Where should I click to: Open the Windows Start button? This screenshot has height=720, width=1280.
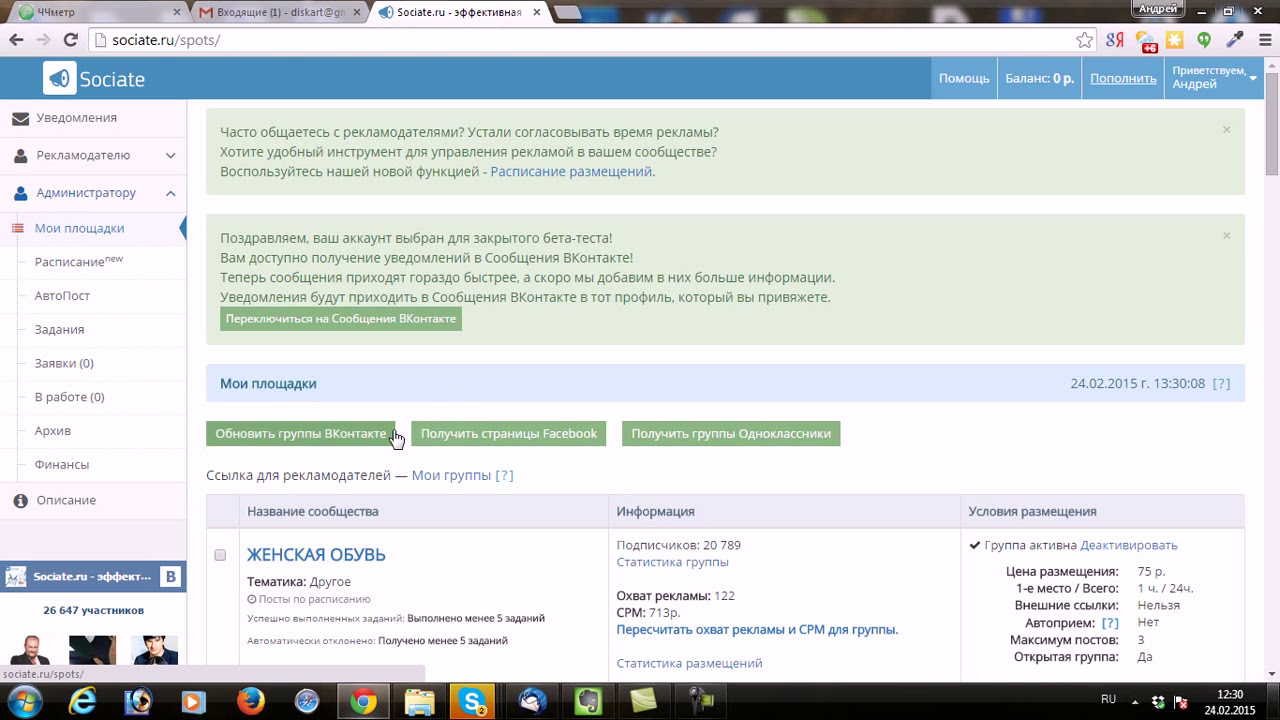coord(22,701)
